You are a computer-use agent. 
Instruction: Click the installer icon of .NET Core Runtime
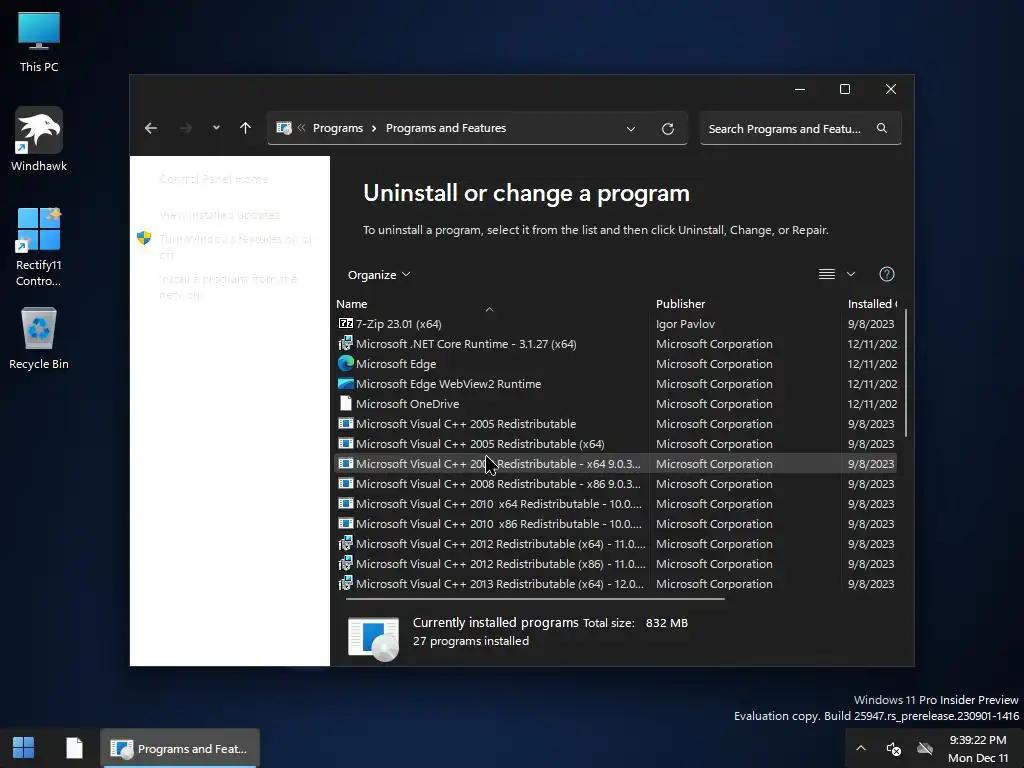tap(345, 344)
